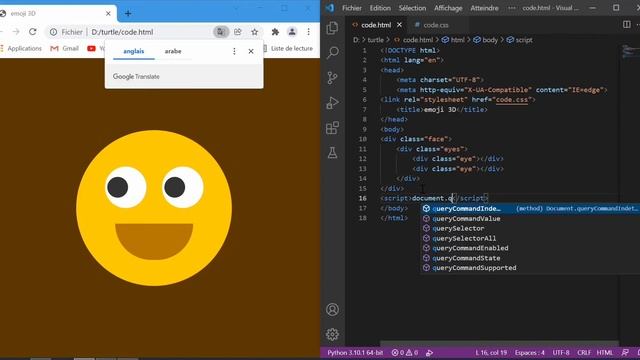Close the Google Translate popup

click(x=251, y=51)
